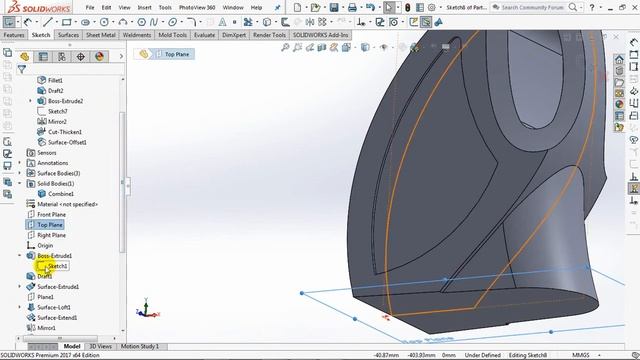
Task: Undo the last action
Action: (370, 7)
